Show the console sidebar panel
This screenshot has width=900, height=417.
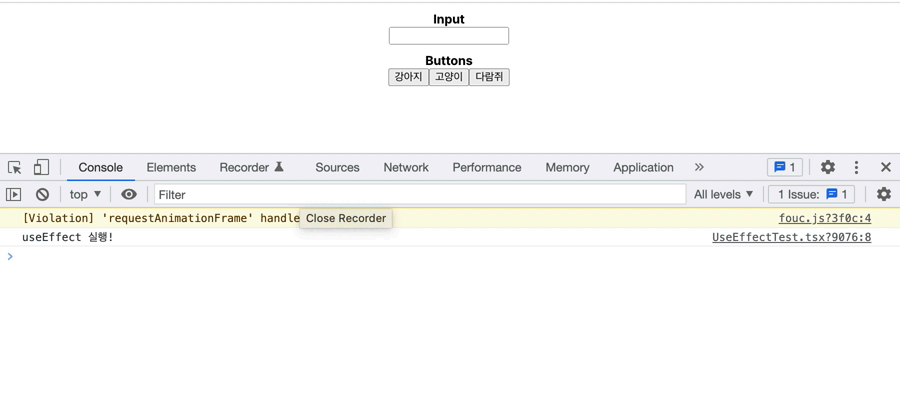(x=14, y=195)
